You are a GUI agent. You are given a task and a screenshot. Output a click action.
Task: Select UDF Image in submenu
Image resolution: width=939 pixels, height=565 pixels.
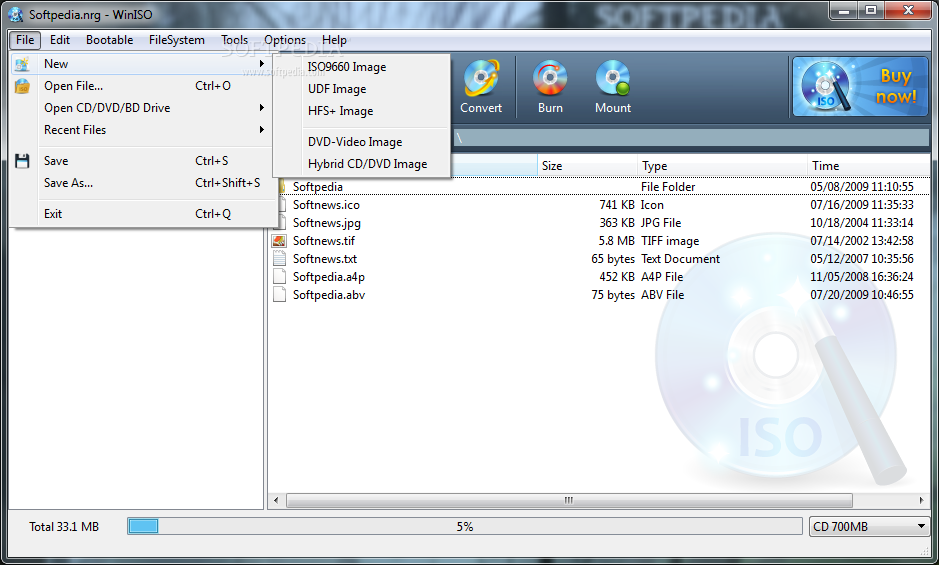tap(361, 89)
